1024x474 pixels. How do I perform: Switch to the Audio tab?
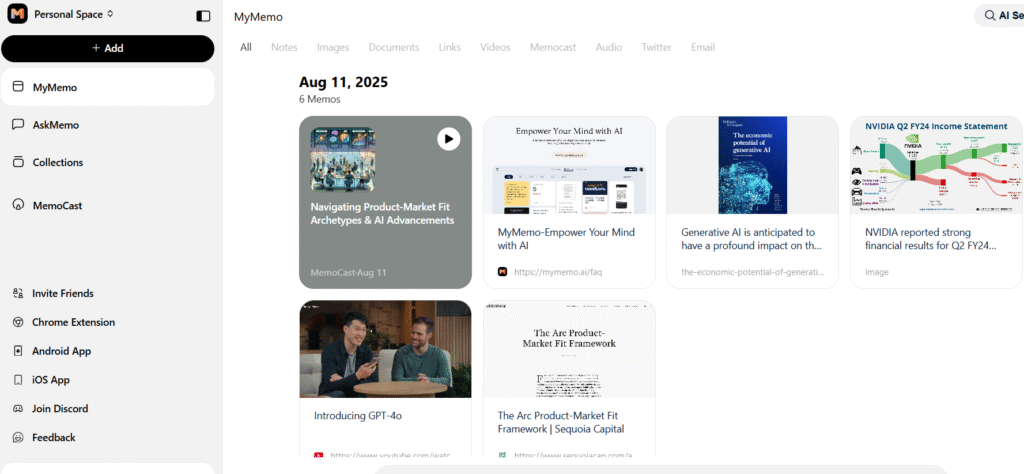pyautogui.click(x=609, y=47)
